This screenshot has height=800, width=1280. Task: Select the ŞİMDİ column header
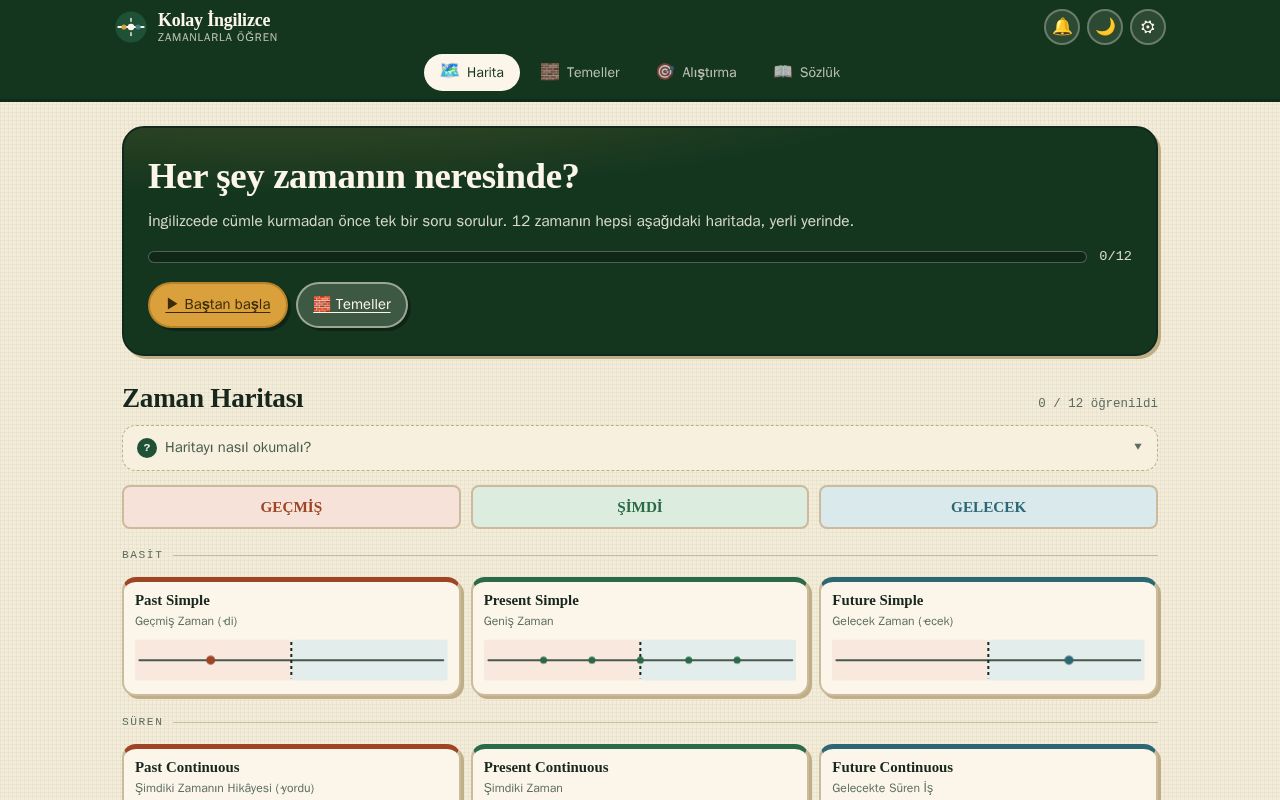click(x=640, y=507)
